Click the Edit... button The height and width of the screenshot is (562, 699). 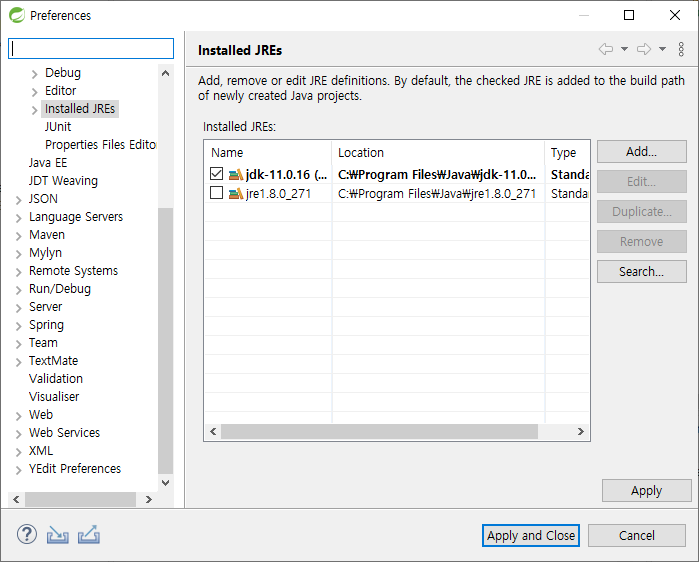point(641,181)
